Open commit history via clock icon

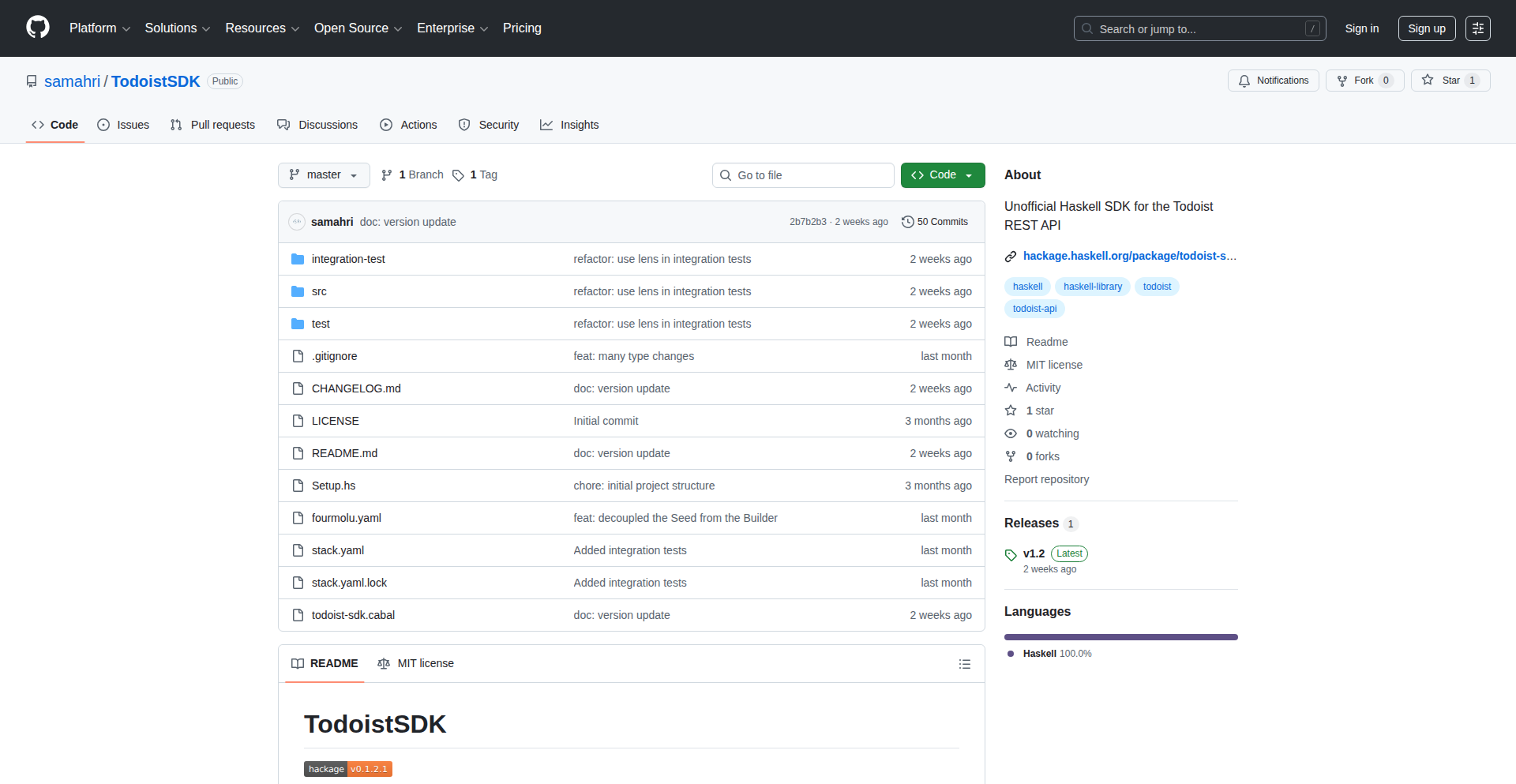[x=907, y=222]
